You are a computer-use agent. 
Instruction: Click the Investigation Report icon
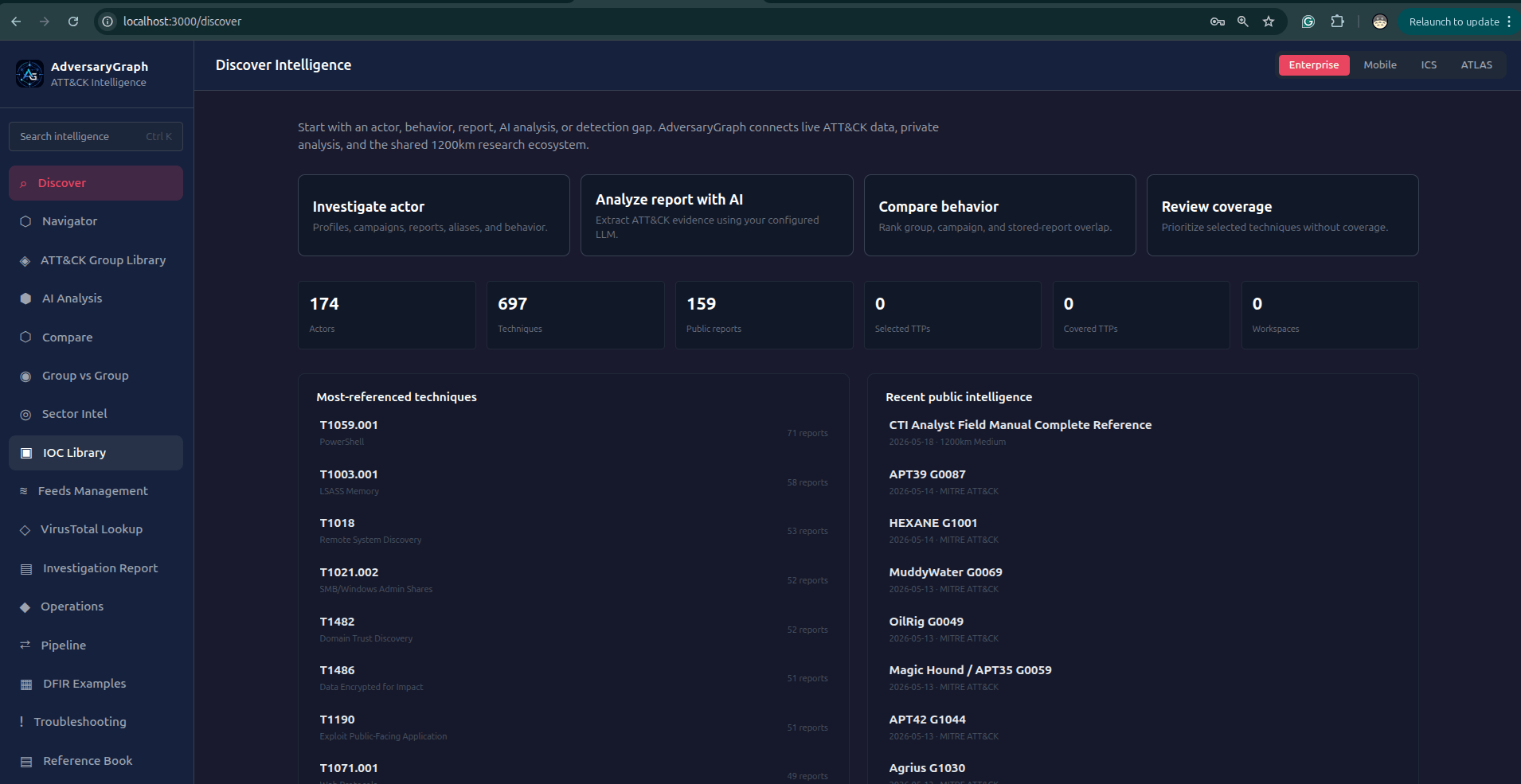coord(26,568)
